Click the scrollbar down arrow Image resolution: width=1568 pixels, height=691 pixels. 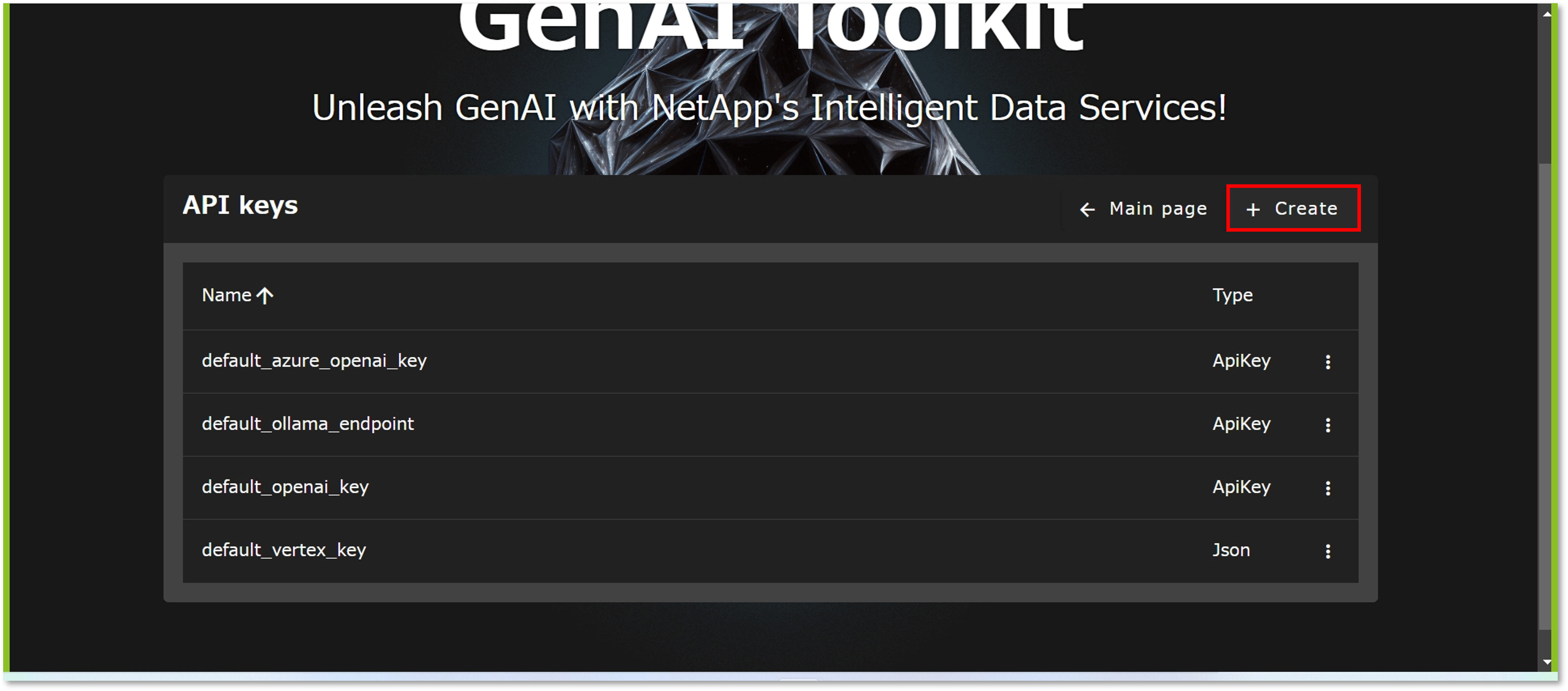tap(1547, 662)
